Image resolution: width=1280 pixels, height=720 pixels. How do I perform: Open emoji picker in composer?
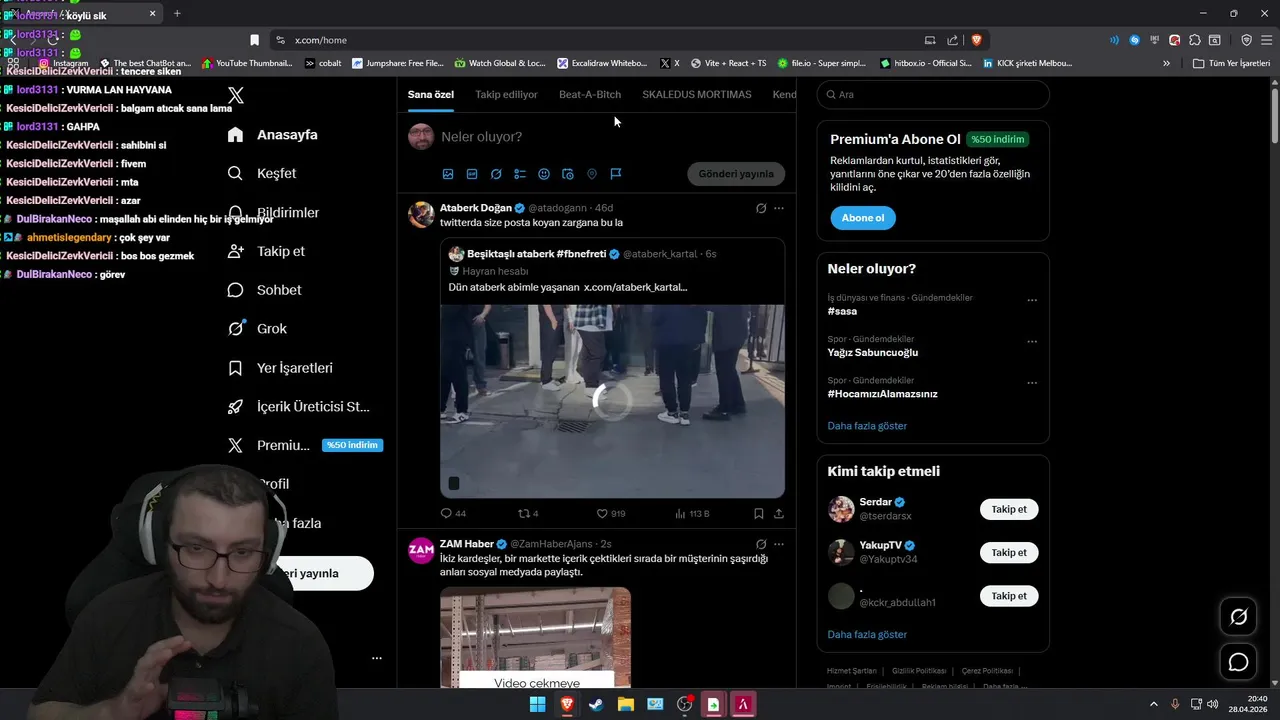tap(544, 174)
